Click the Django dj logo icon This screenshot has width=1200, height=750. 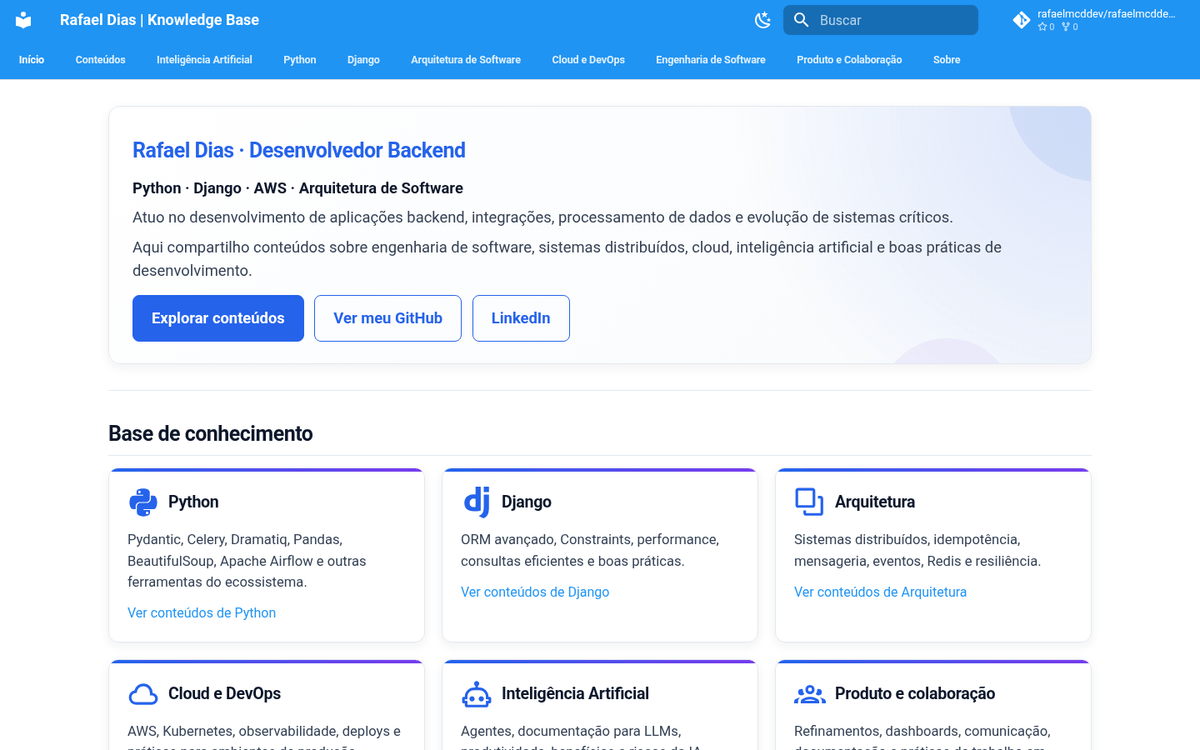(x=477, y=502)
